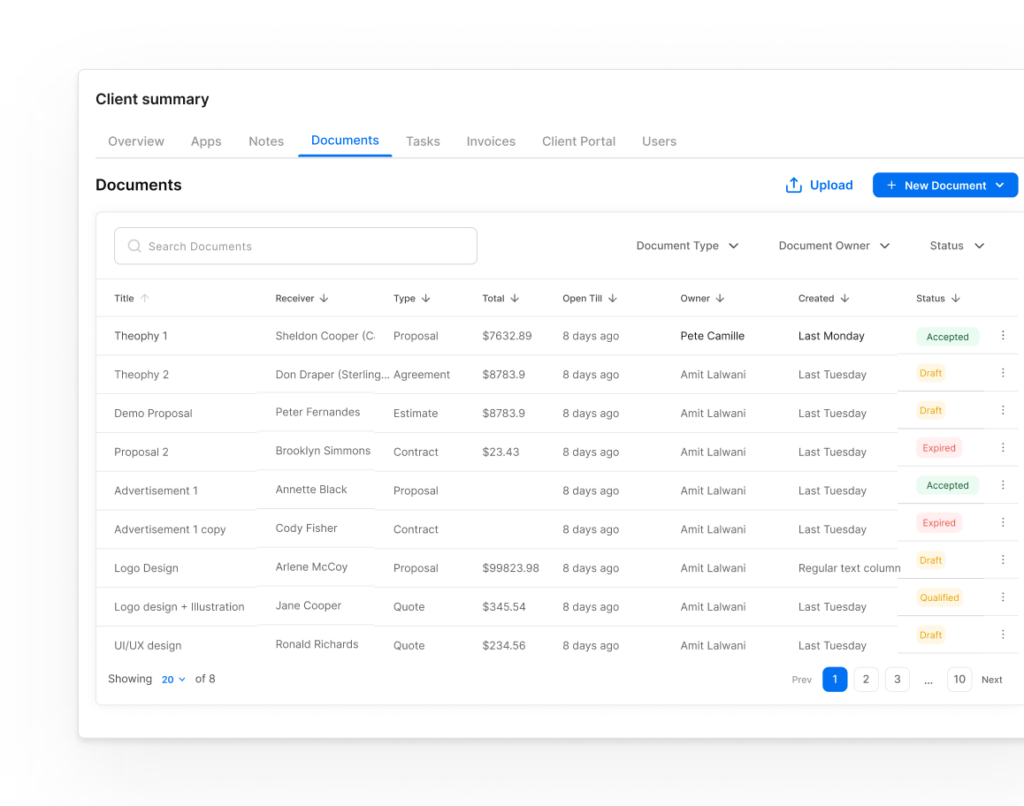1024x806 pixels.
Task: Sort by Created column arrow
Action: (x=845, y=298)
